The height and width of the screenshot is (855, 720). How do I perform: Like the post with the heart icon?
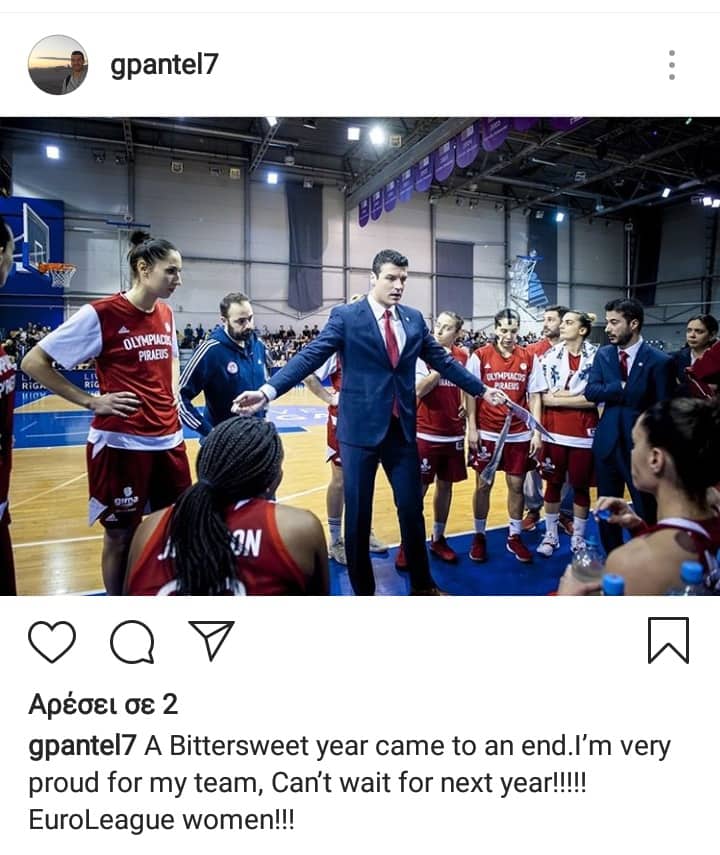[x=52, y=641]
